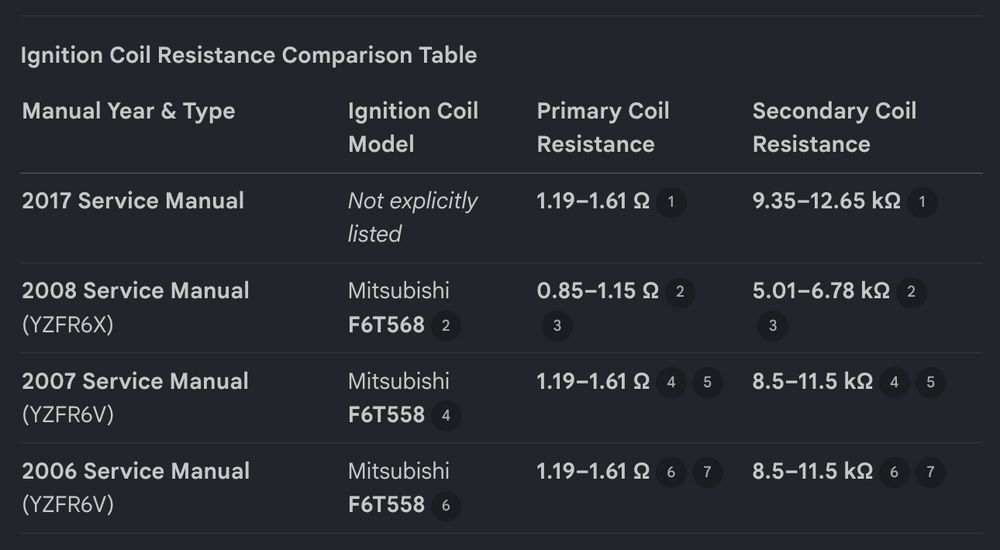
Task: Open citation 6 next to 2006 primary 1.19–1.61 Ω
Action: pos(671,472)
